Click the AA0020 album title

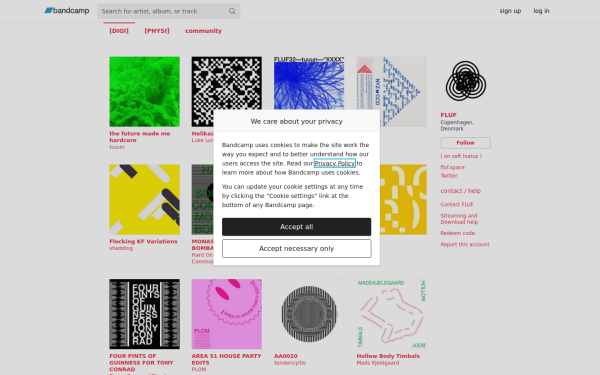click(286, 356)
